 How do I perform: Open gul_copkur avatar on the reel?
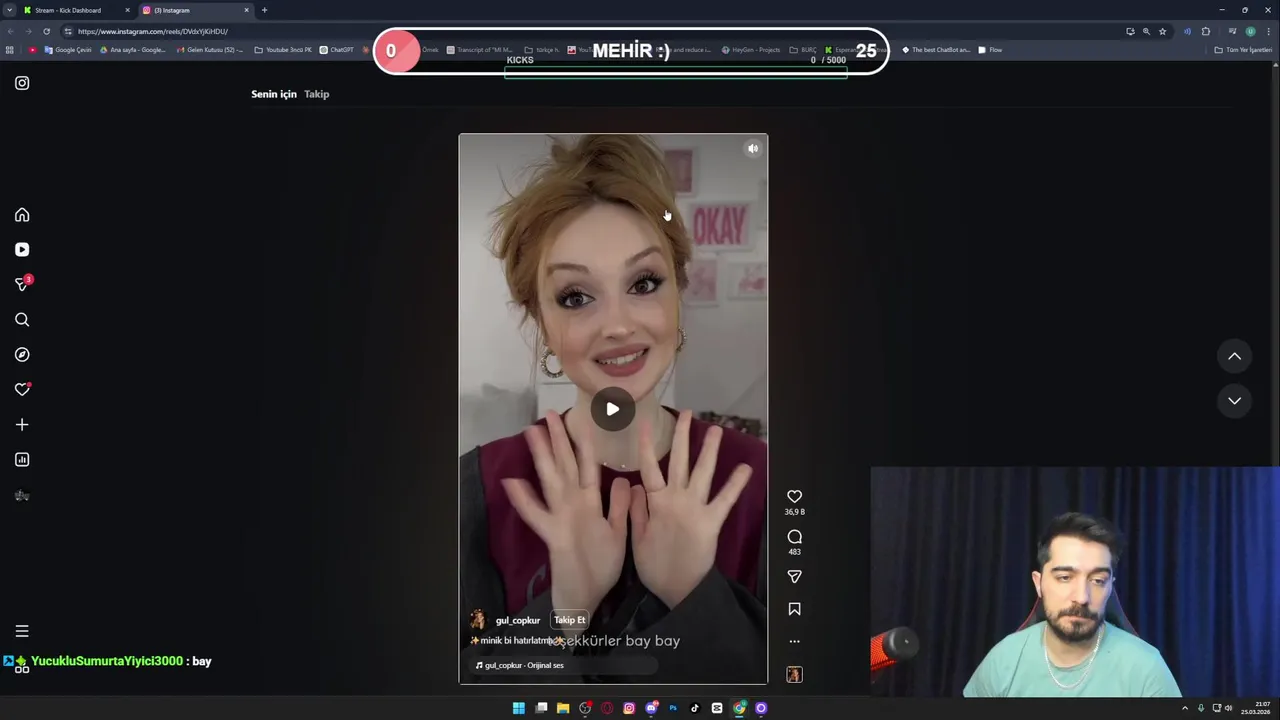[478, 620]
